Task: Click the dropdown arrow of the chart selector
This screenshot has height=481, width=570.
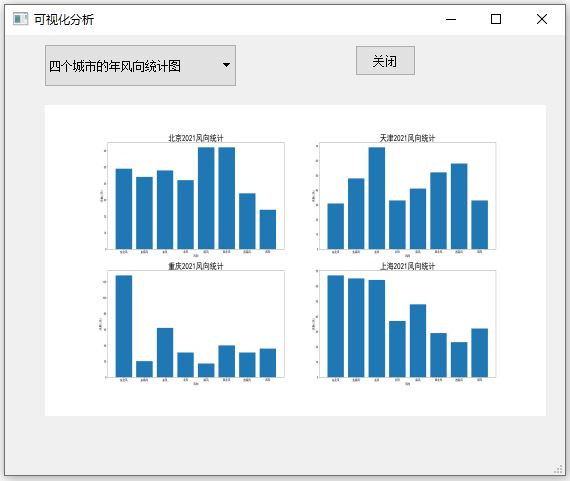Action: pos(226,65)
